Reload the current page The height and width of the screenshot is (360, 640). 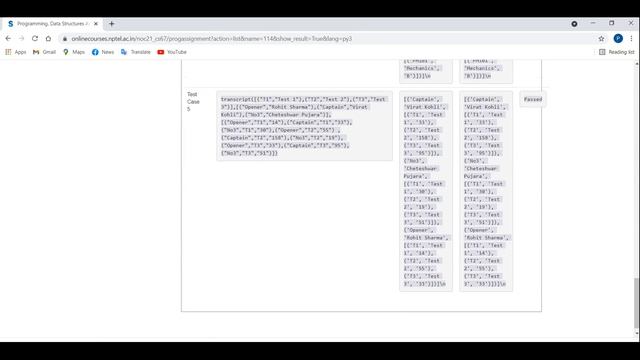coord(35,38)
